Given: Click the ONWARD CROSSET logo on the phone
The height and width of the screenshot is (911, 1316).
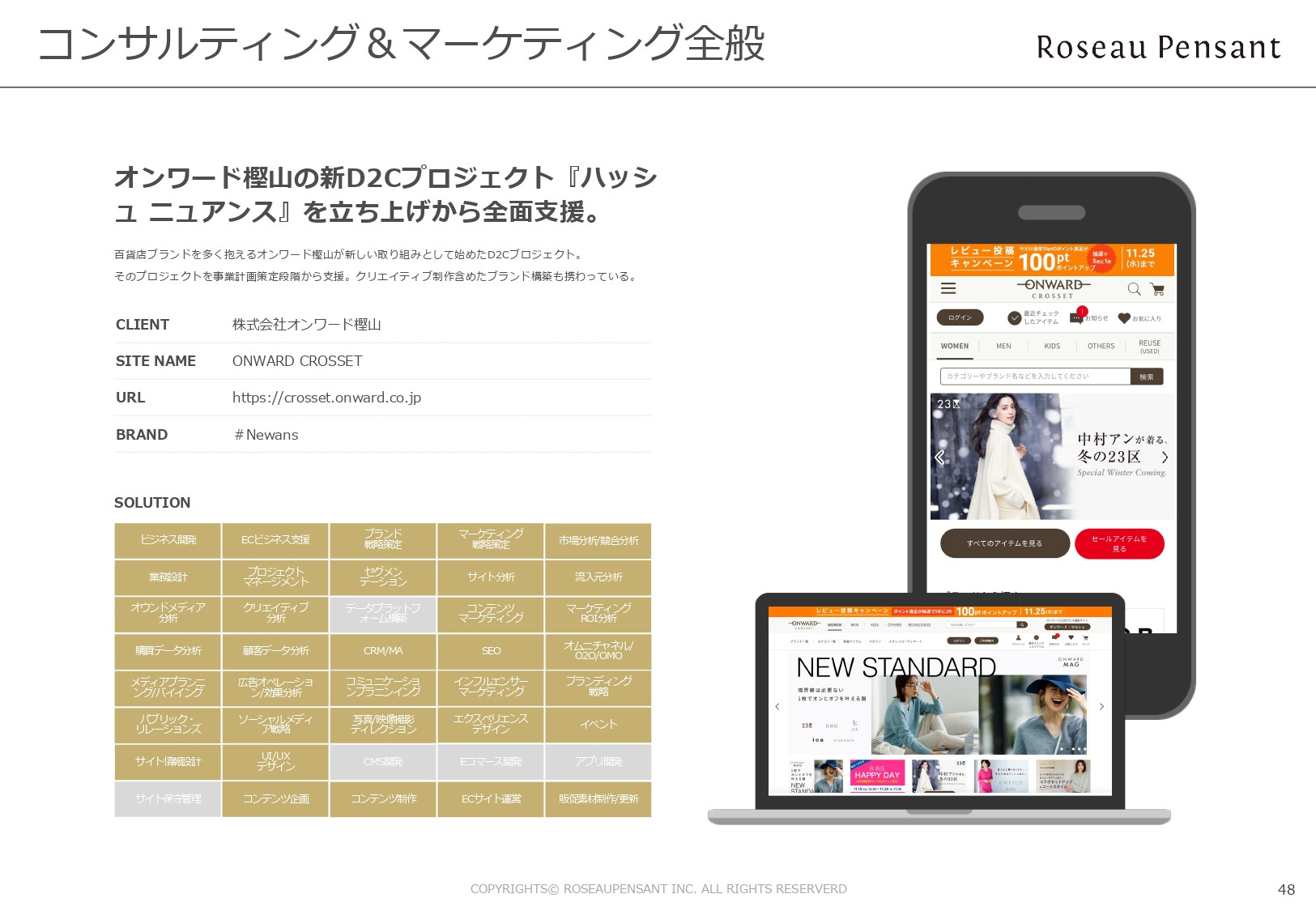Looking at the screenshot, I should [1054, 289].
